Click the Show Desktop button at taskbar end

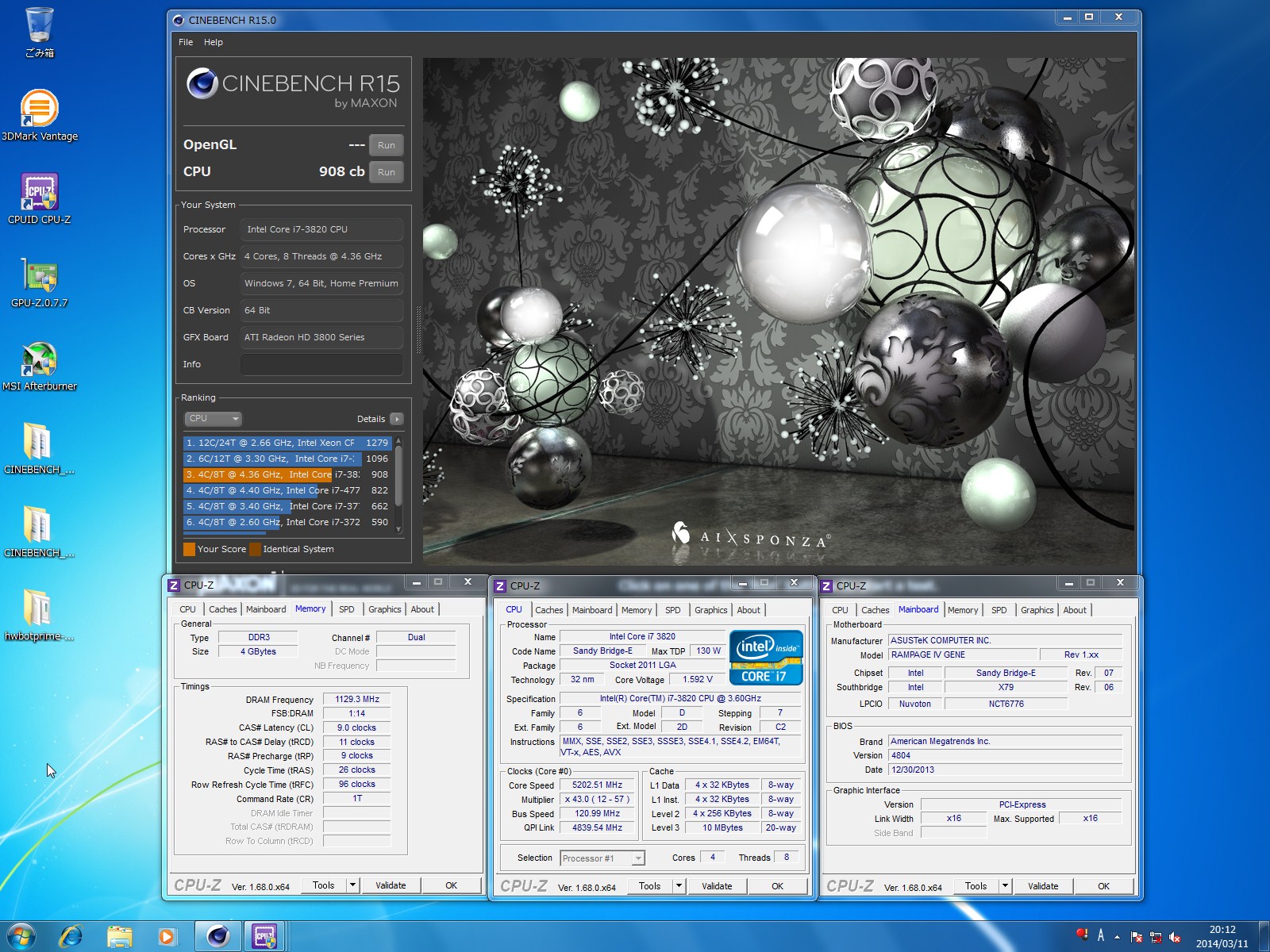pos(1264,937)
